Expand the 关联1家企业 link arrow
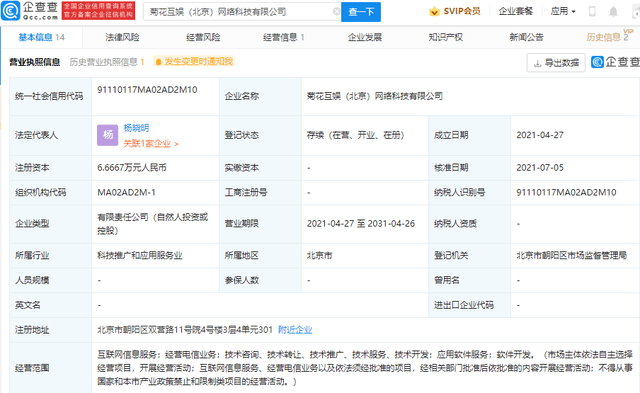This screenshot has height=393, width=640. [x=176, y=144]
